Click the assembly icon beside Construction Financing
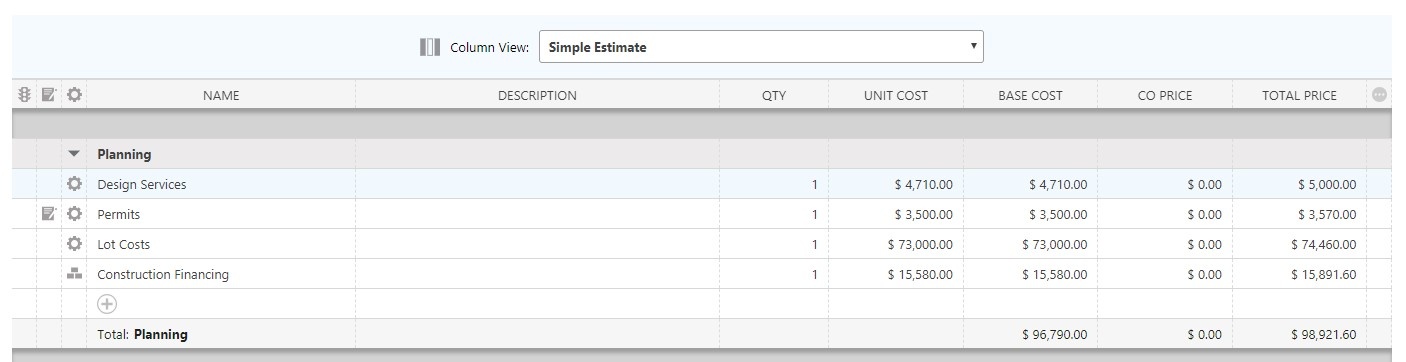1406x362 pixels. tap(74, 274)
